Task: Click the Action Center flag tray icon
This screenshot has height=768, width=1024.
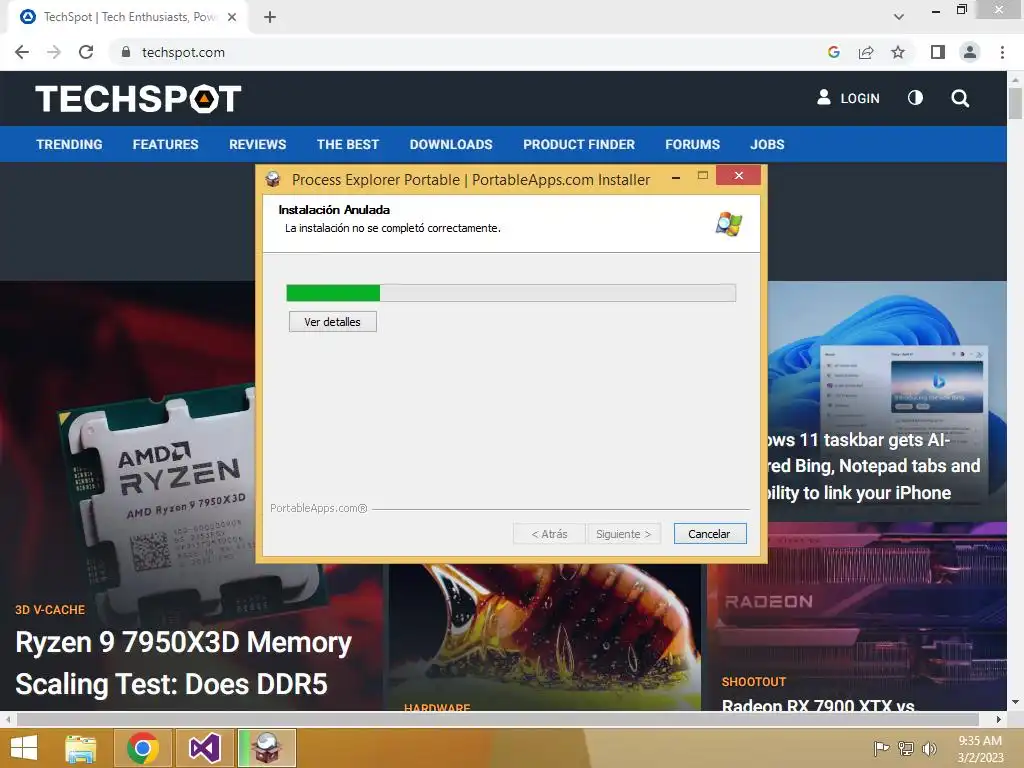Action: (882, 748)
